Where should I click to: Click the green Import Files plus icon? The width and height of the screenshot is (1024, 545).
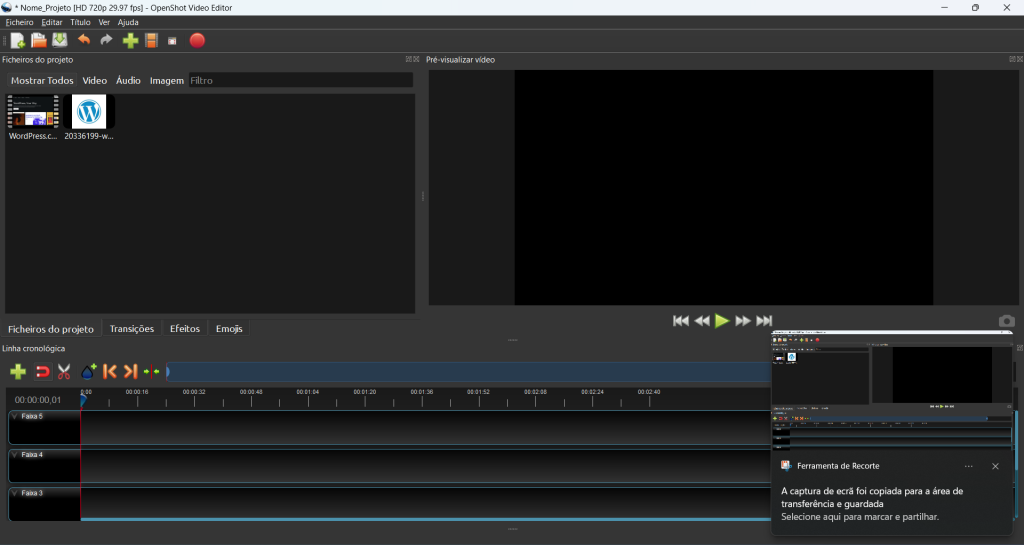[130, 40]
